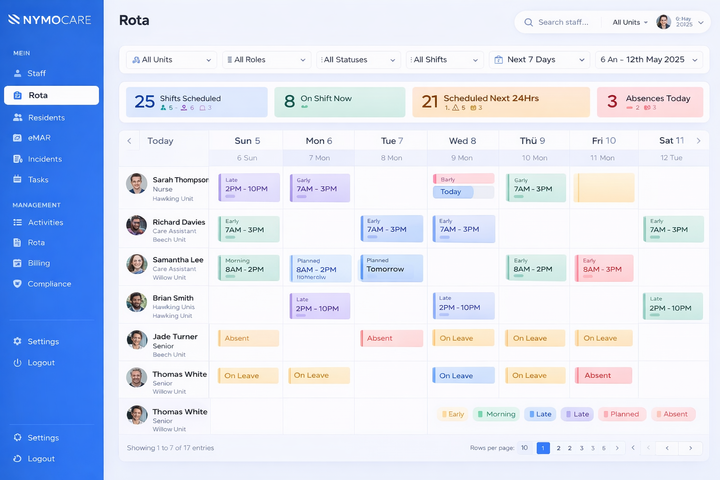The width and height of the screenshot is (720, 480).
Task: Click the Absences Today card
Action: 650,102
